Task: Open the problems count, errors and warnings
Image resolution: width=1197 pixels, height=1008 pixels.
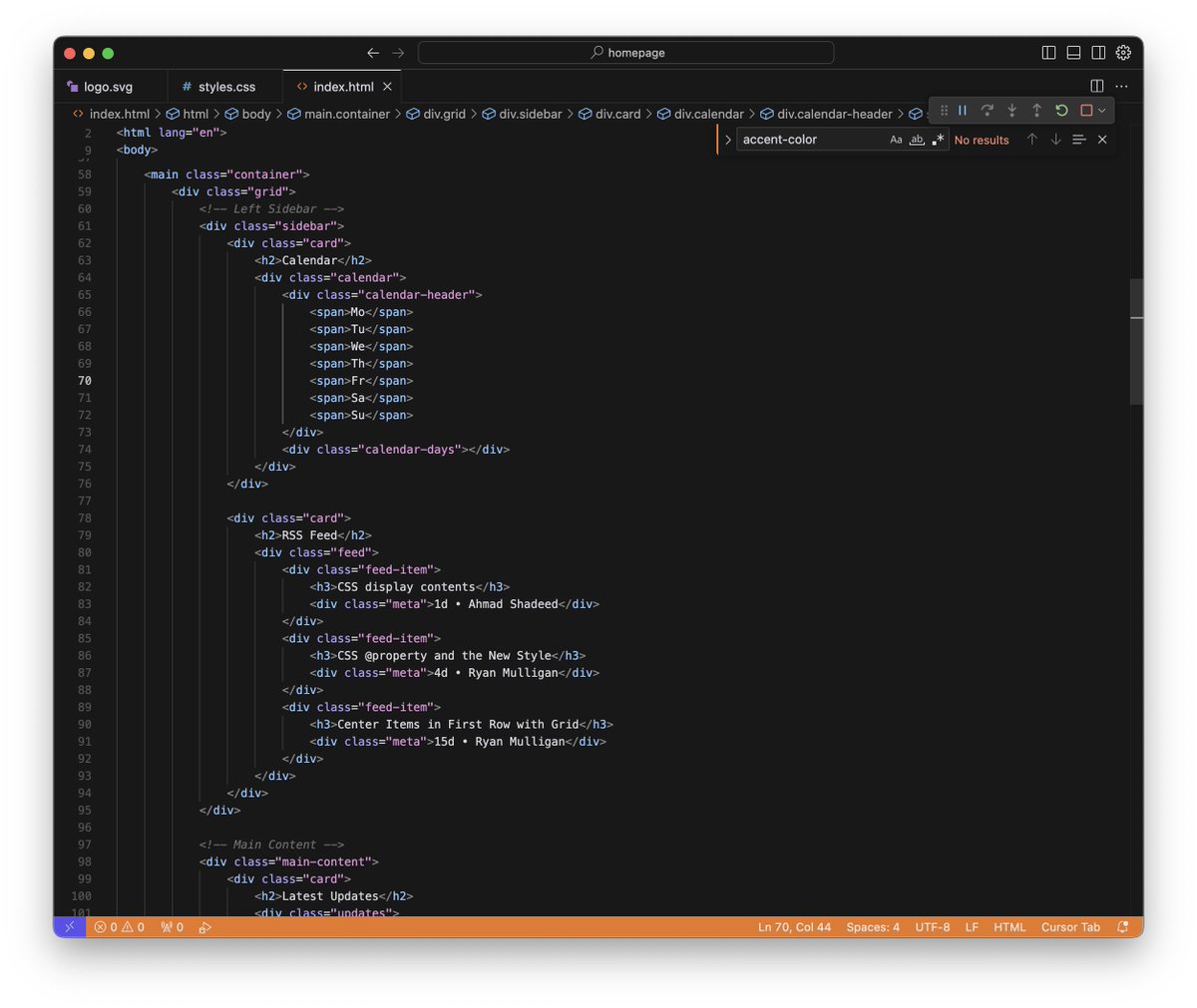Action: [x=119, y=927]
